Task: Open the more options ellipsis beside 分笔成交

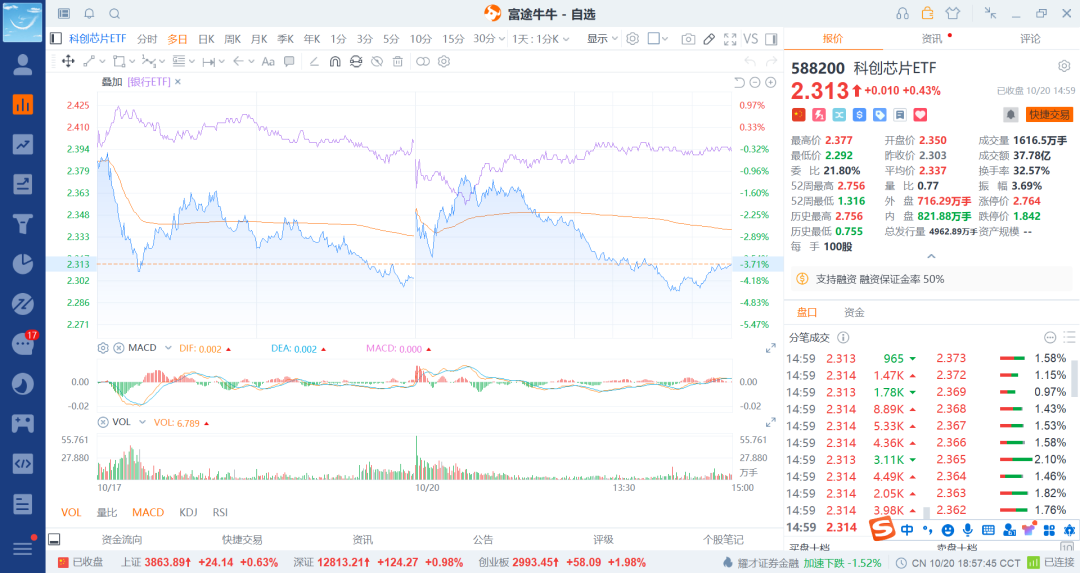Action: [x=1050, y=337]
